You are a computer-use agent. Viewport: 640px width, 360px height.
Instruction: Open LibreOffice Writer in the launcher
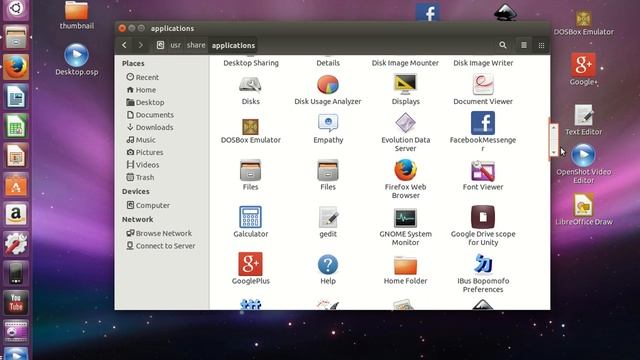tap(16, 97)
